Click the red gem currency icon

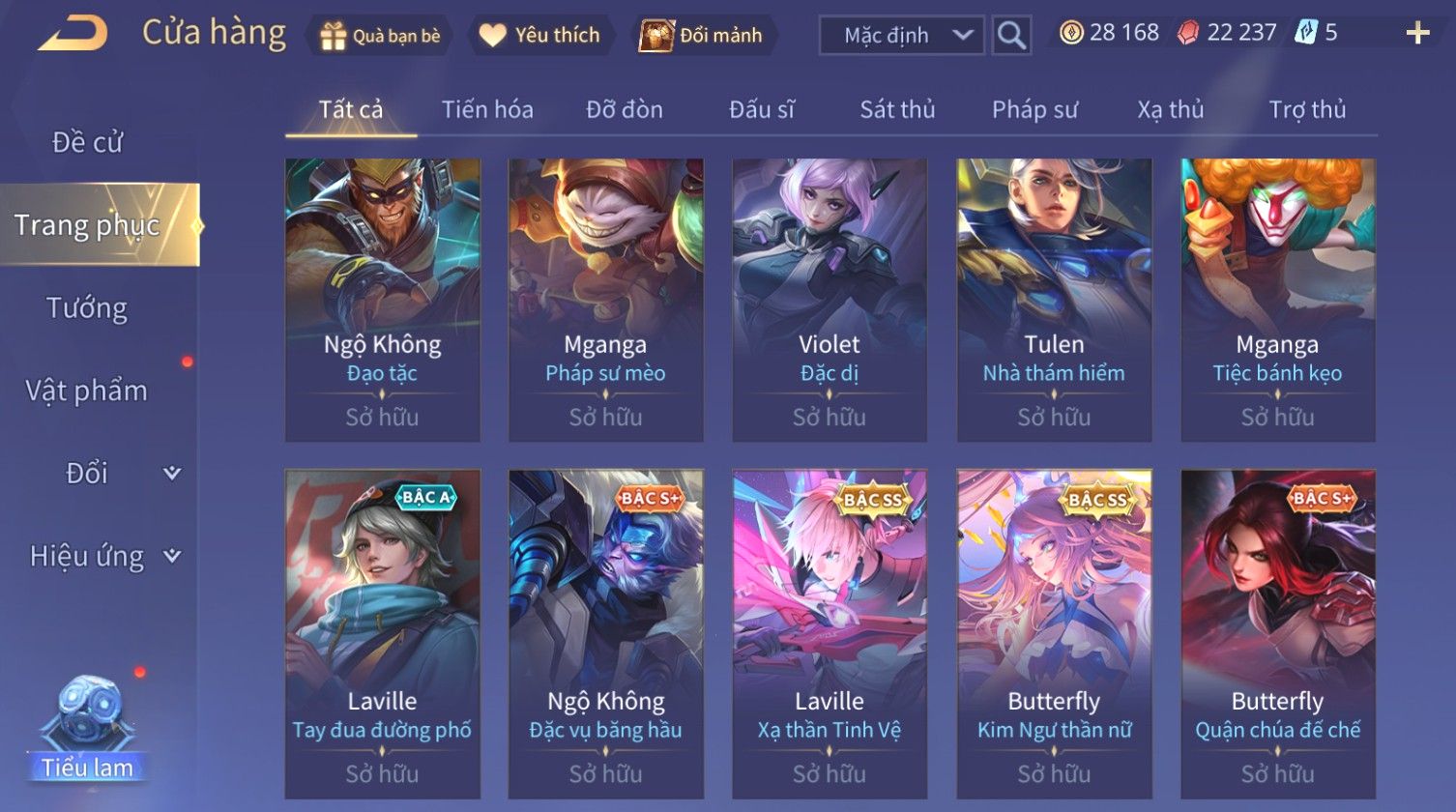1187,33
